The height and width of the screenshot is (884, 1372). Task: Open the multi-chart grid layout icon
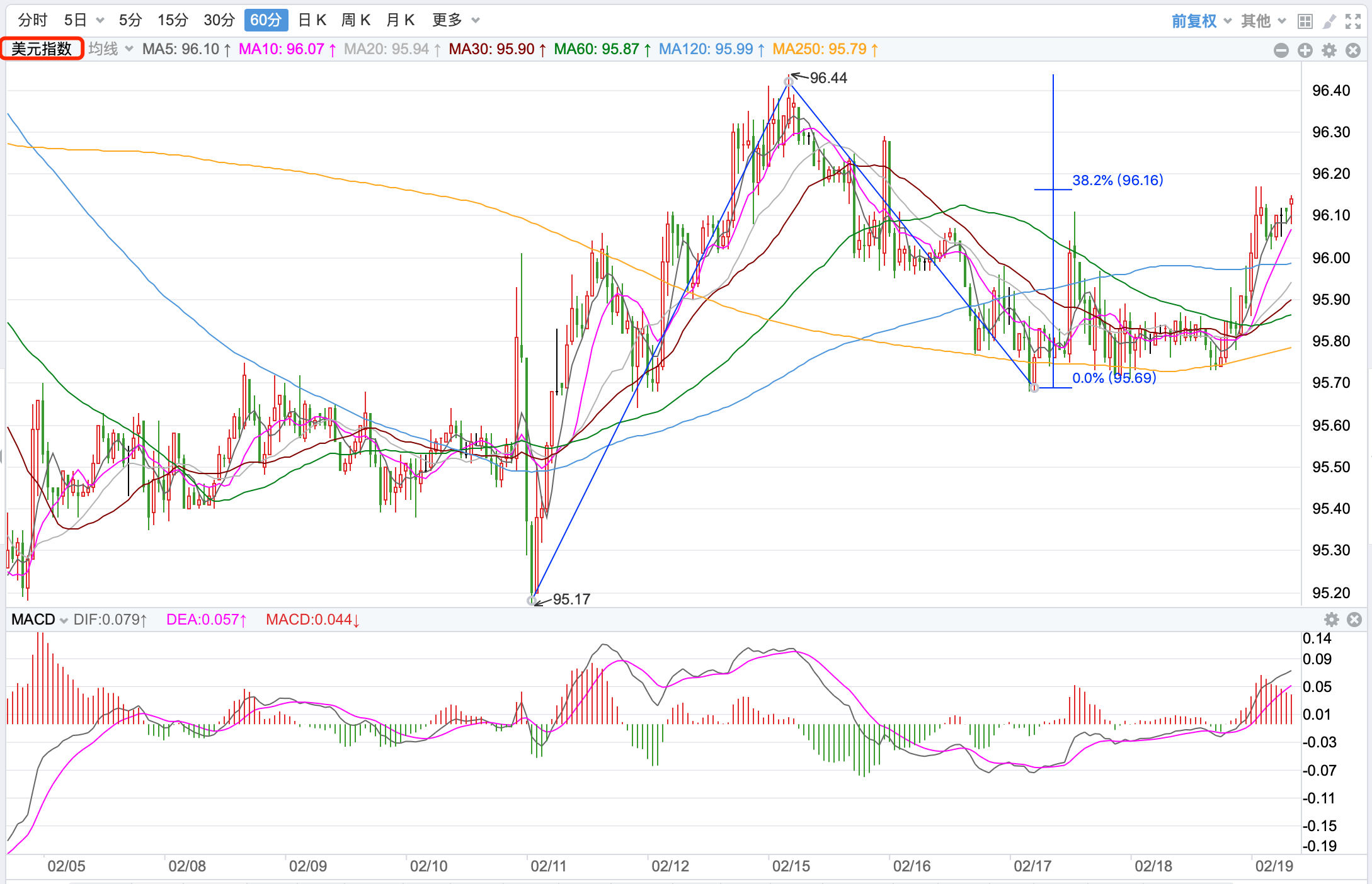click(x=1305, y=21)
